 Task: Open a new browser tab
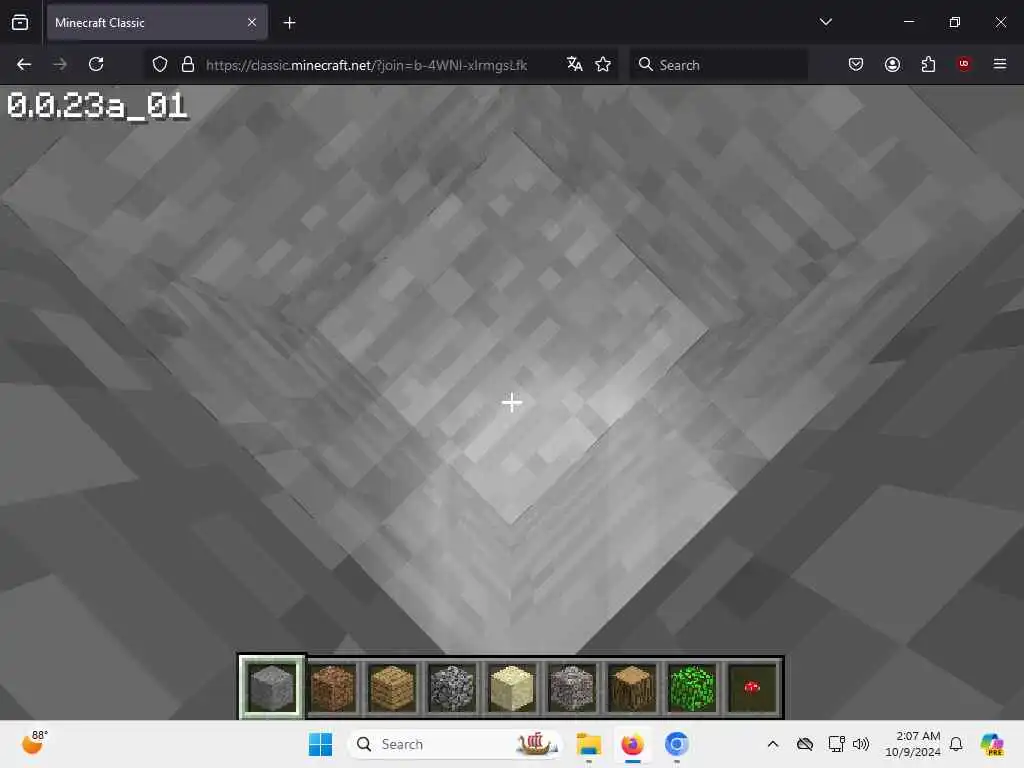coord(289,23)
